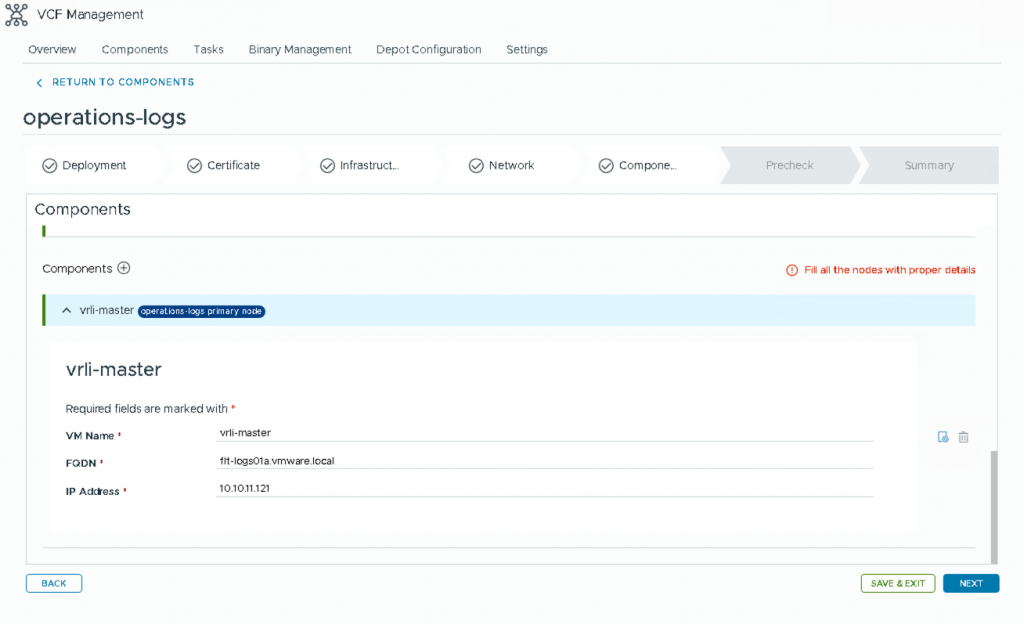Delete the vrli-master node via trash icon
The width and height of the screenshot is (1024, 625).
963,437
